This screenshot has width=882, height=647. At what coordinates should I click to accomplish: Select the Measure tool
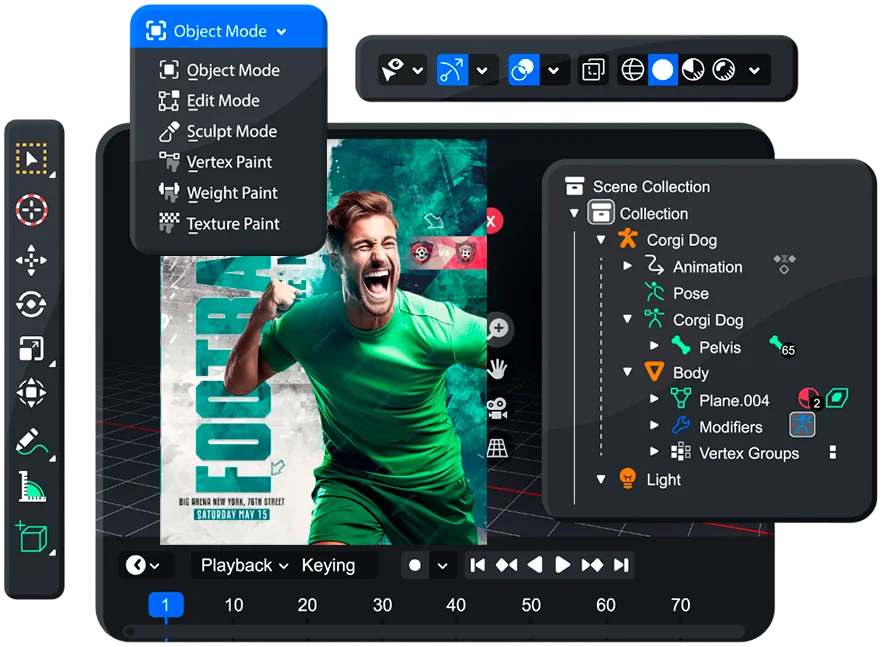[32, 487]
